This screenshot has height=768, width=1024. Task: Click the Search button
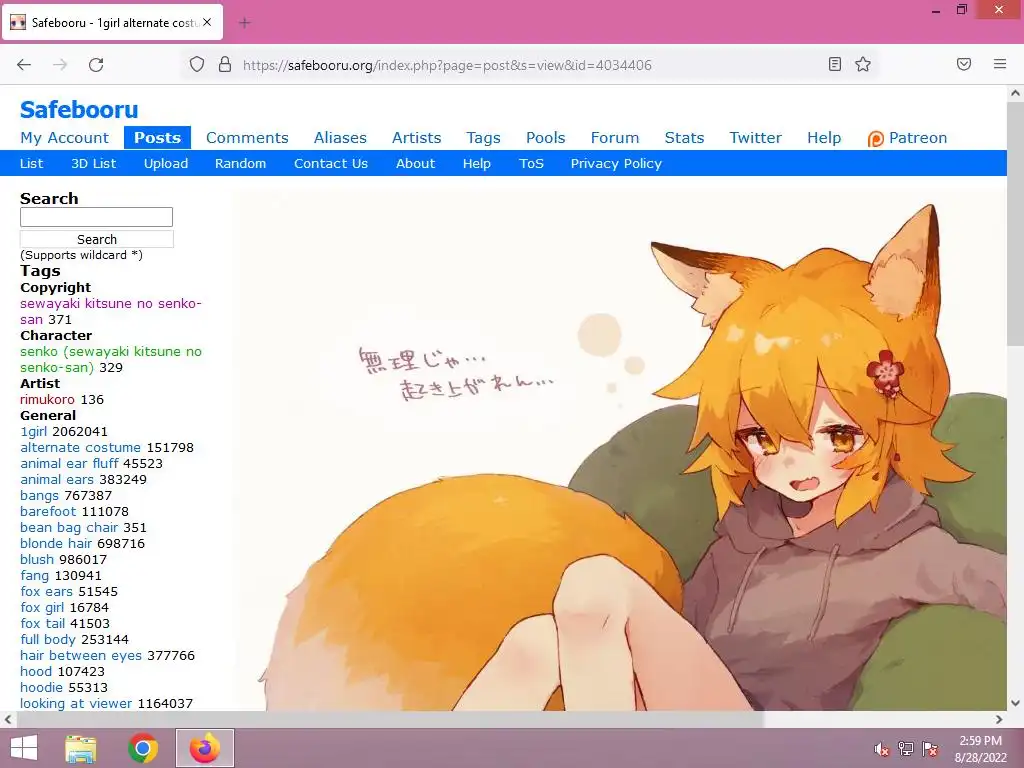click(97, 239)
